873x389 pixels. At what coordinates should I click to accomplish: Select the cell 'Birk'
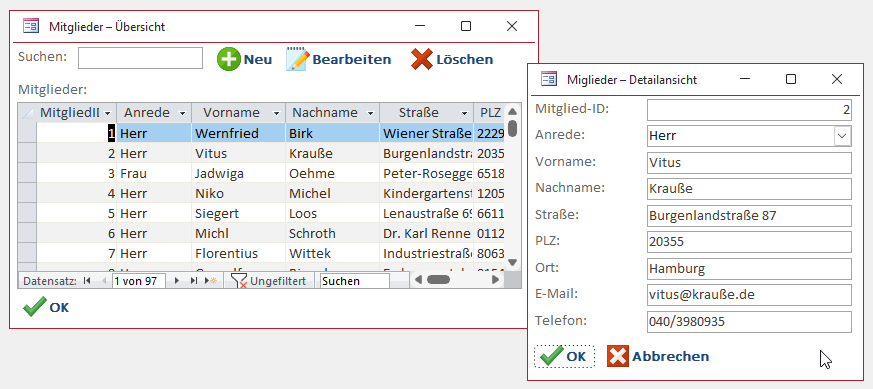coord(332,134)
